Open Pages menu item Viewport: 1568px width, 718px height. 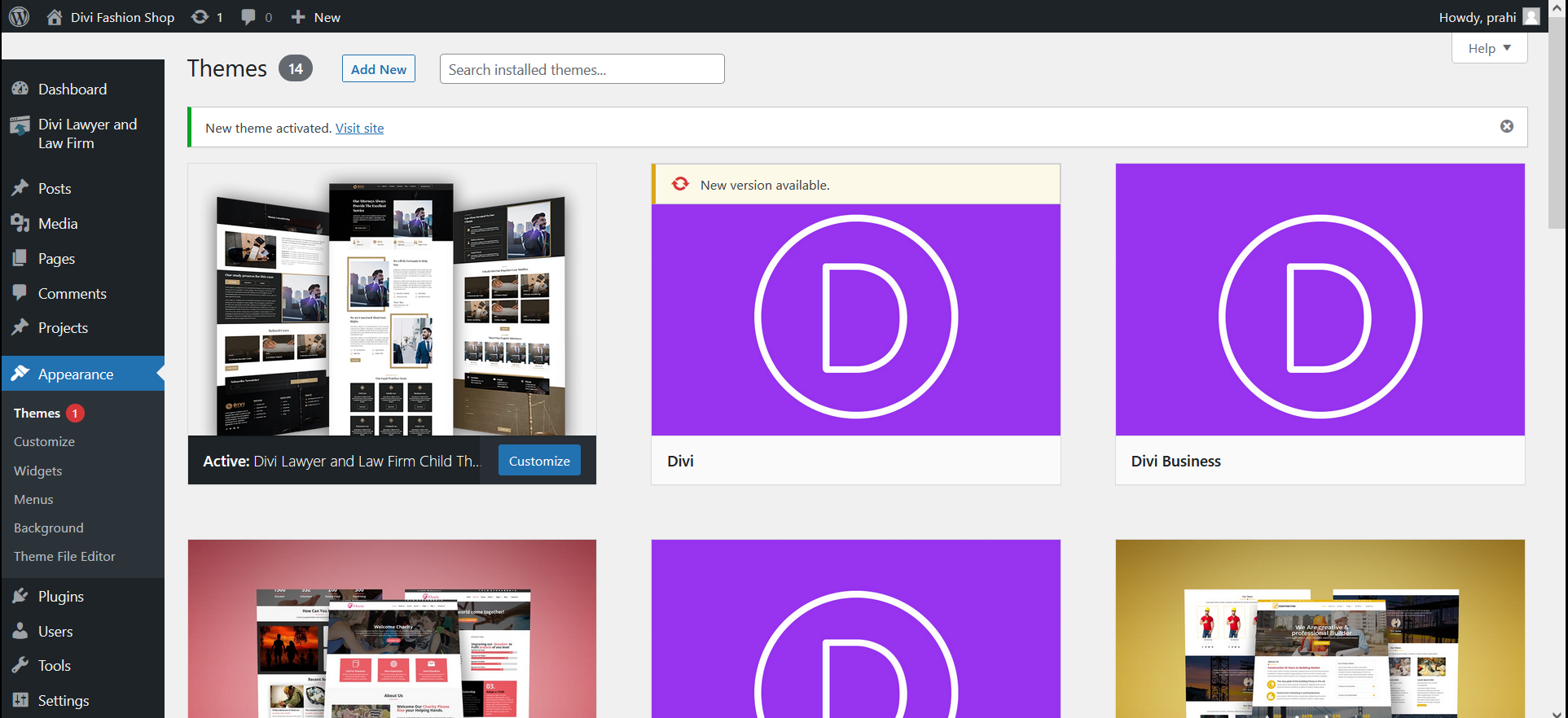coord(82,258)
